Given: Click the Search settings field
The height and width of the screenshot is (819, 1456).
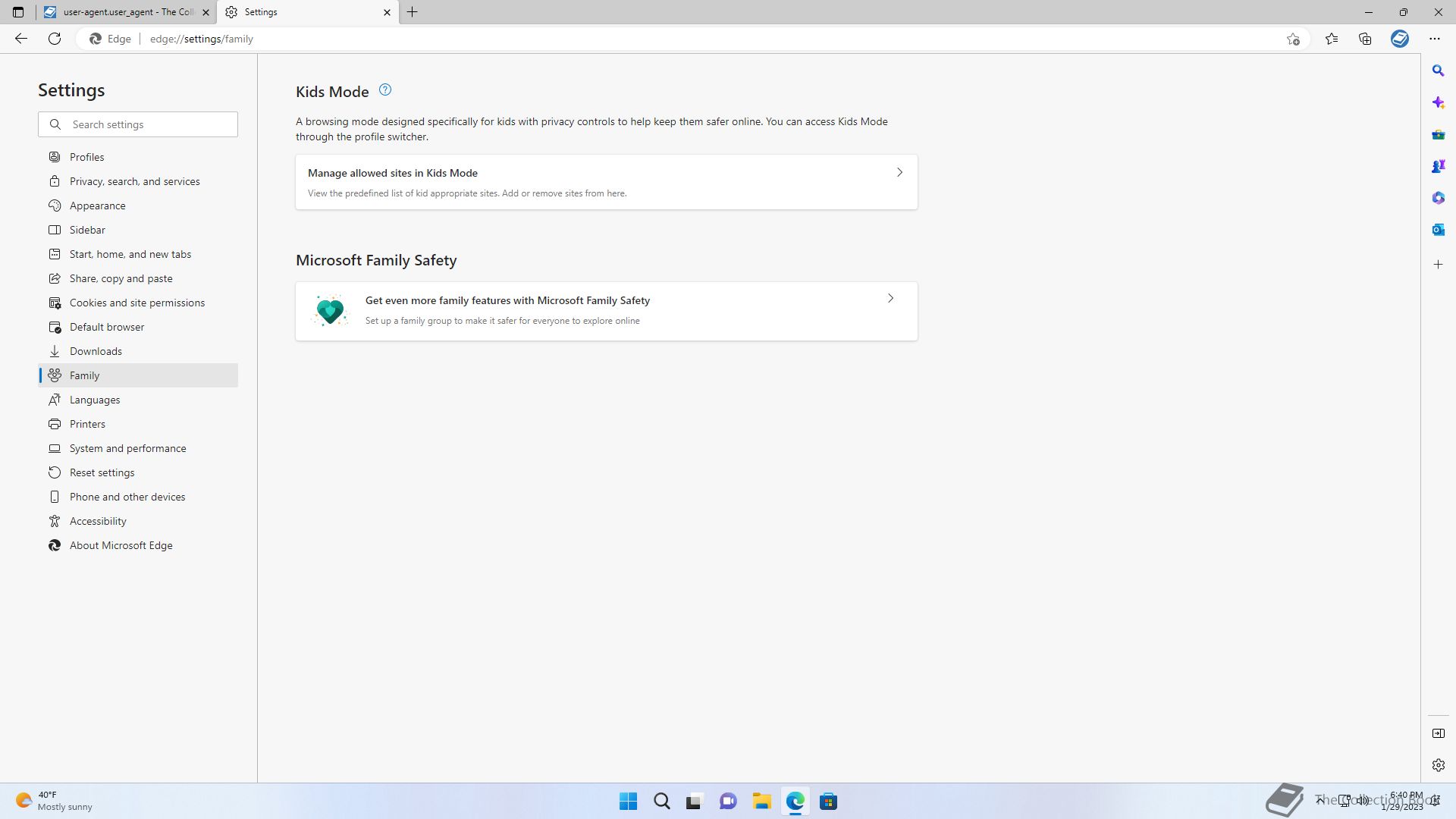Looking at the screenshot, I should click(138, 124).
